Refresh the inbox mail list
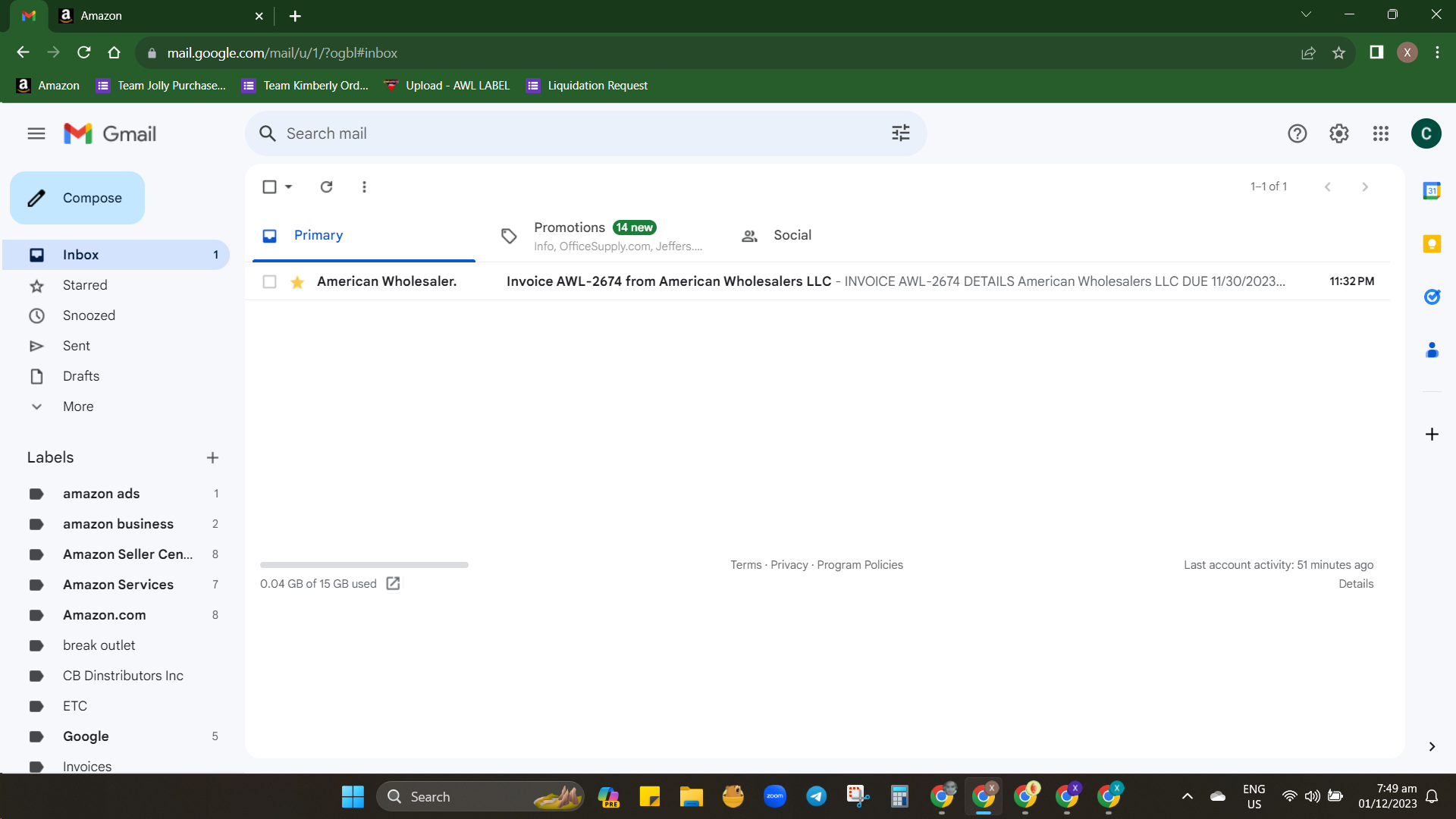 326,187
